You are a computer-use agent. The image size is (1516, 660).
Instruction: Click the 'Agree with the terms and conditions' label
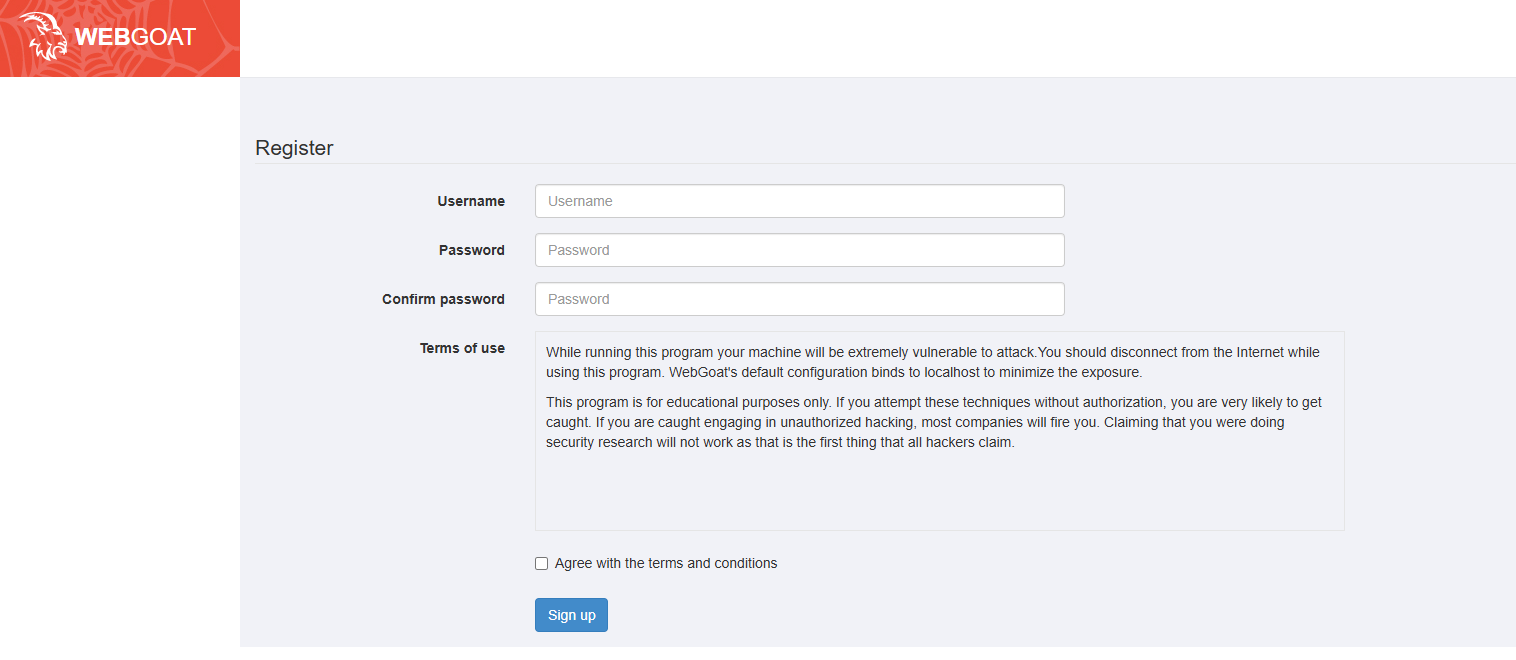tap(666, 564)
